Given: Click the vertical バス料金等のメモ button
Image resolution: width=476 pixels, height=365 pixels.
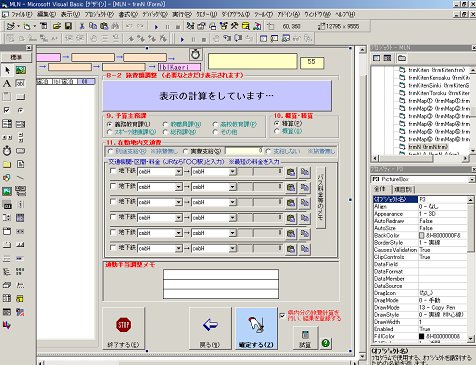Looking at the screenshot, I should pos(320,197).
